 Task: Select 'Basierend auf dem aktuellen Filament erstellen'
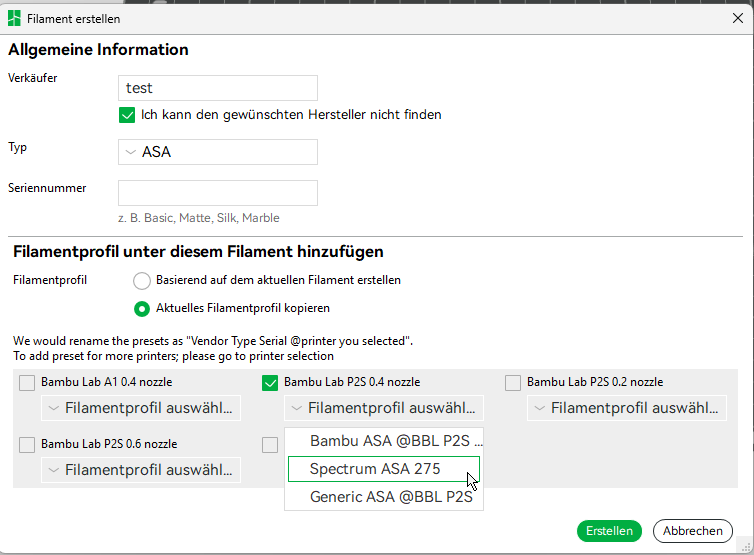point(142,281)
